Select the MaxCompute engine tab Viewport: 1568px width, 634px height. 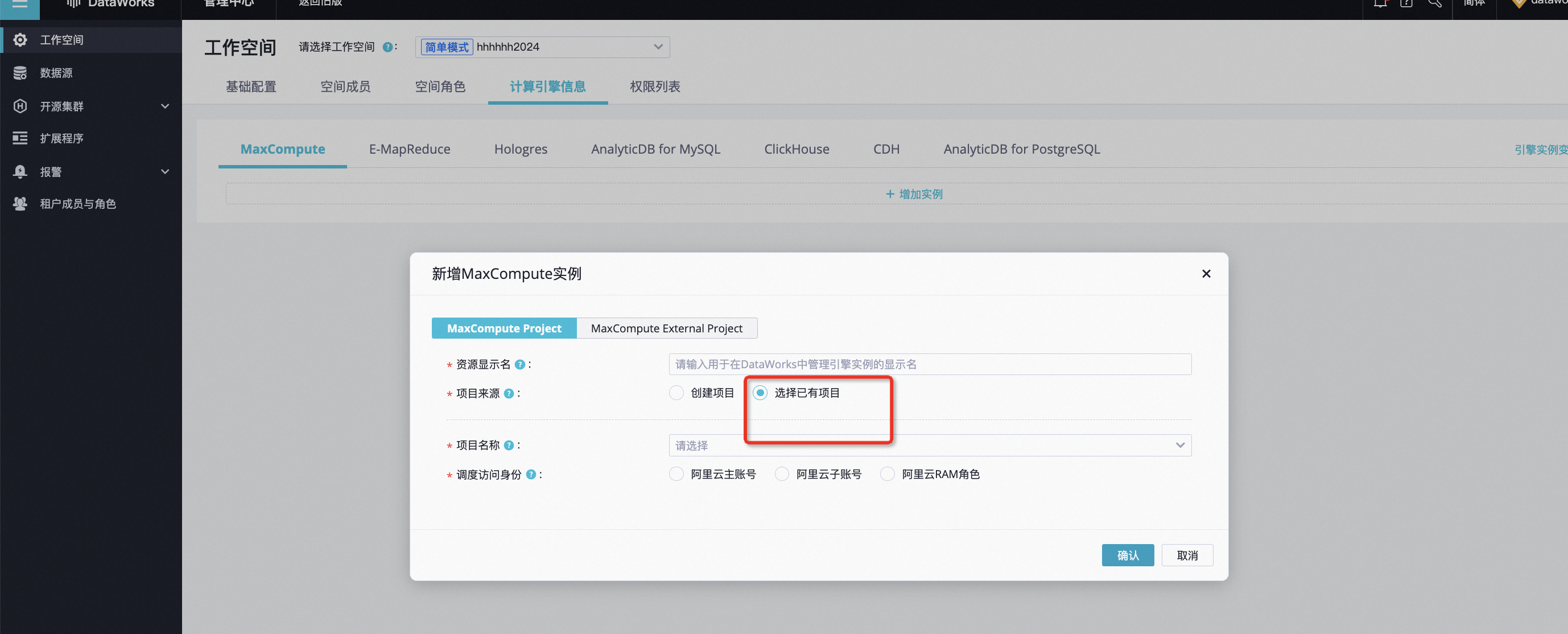pyautogui.click(x=282, y=149)
